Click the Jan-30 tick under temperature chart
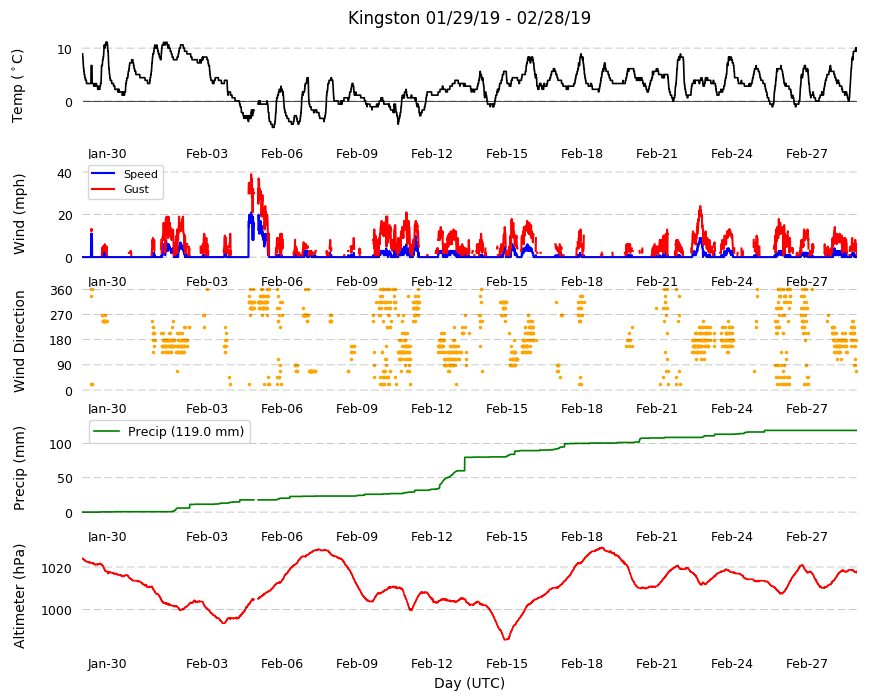This screenshot has width=870, height=700. 107,154
